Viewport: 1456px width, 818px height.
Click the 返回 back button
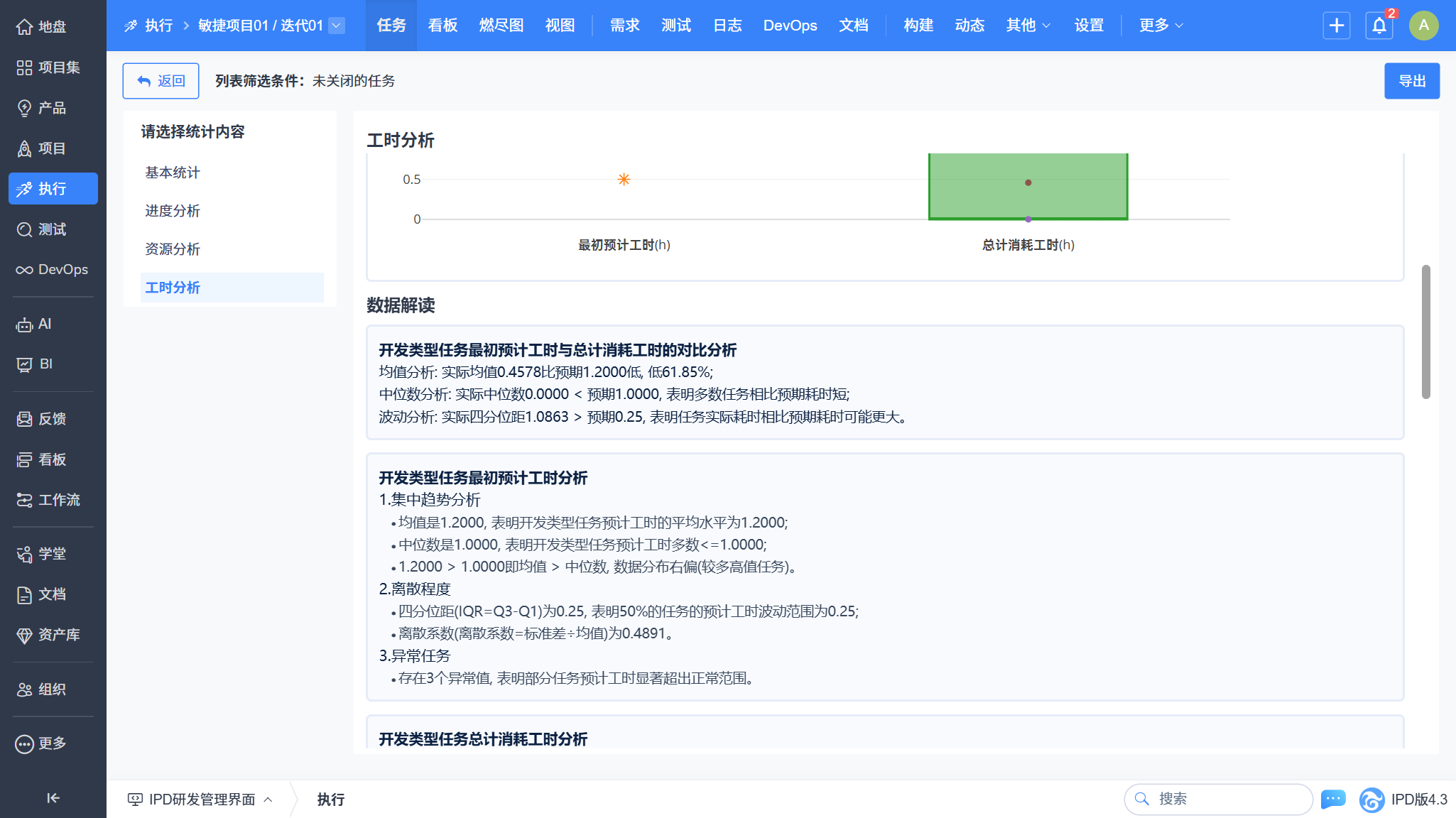click(161, 81)
